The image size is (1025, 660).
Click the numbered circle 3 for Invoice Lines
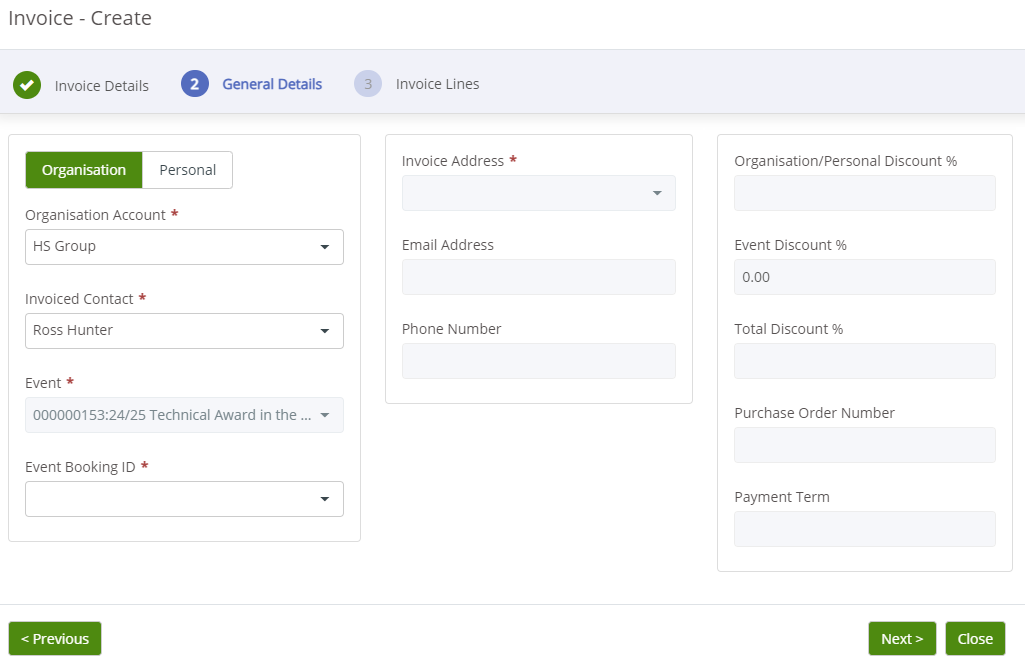click(x=367, y=84)
